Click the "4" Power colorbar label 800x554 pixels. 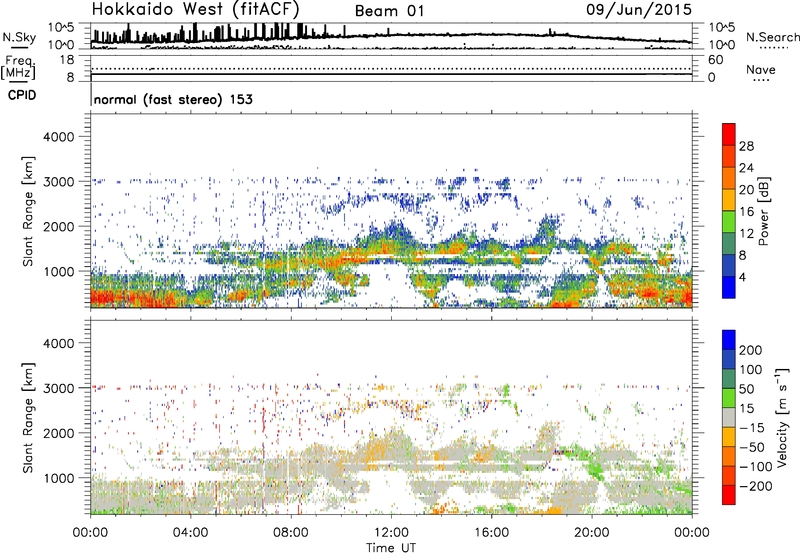point(743,277)
